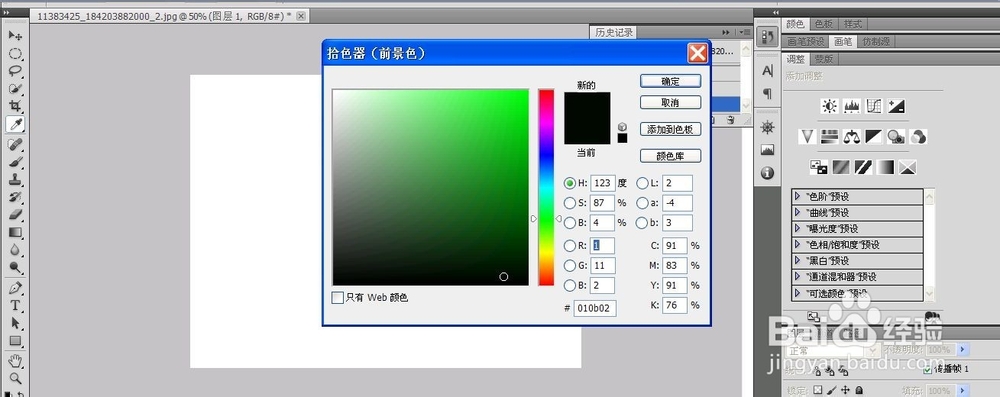Screen dimensions: 1000x397
Task: Select the Eyedropper tool
Action: (x=15, y=124)
